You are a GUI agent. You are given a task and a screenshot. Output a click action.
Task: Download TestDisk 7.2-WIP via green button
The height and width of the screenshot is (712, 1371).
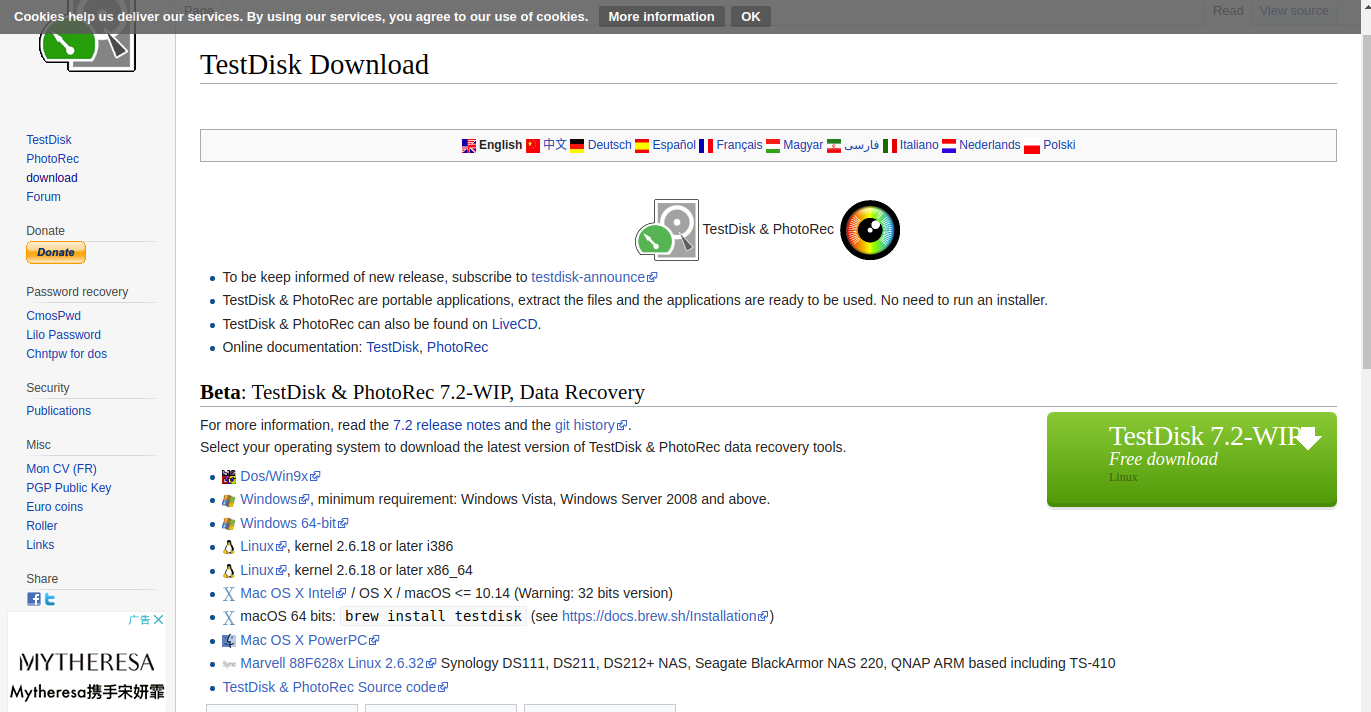tap(1191, 460)
